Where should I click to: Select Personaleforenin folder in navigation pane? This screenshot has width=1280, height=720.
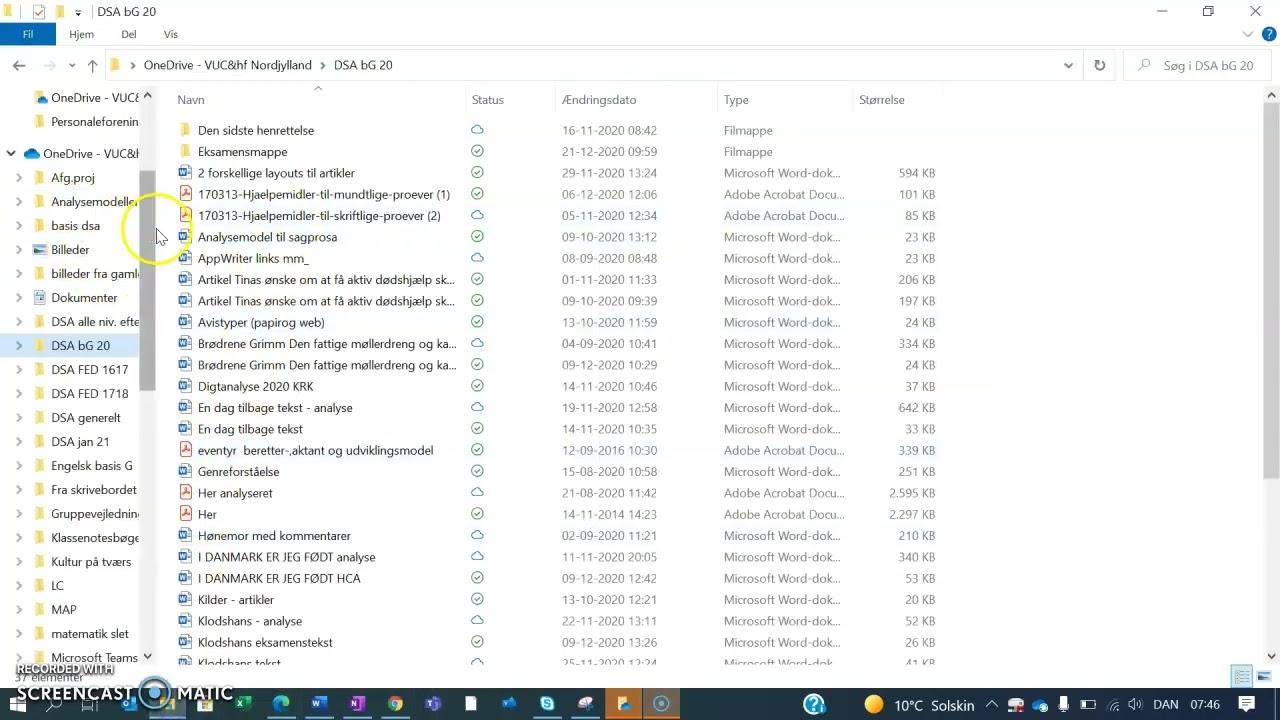point(94,122)
